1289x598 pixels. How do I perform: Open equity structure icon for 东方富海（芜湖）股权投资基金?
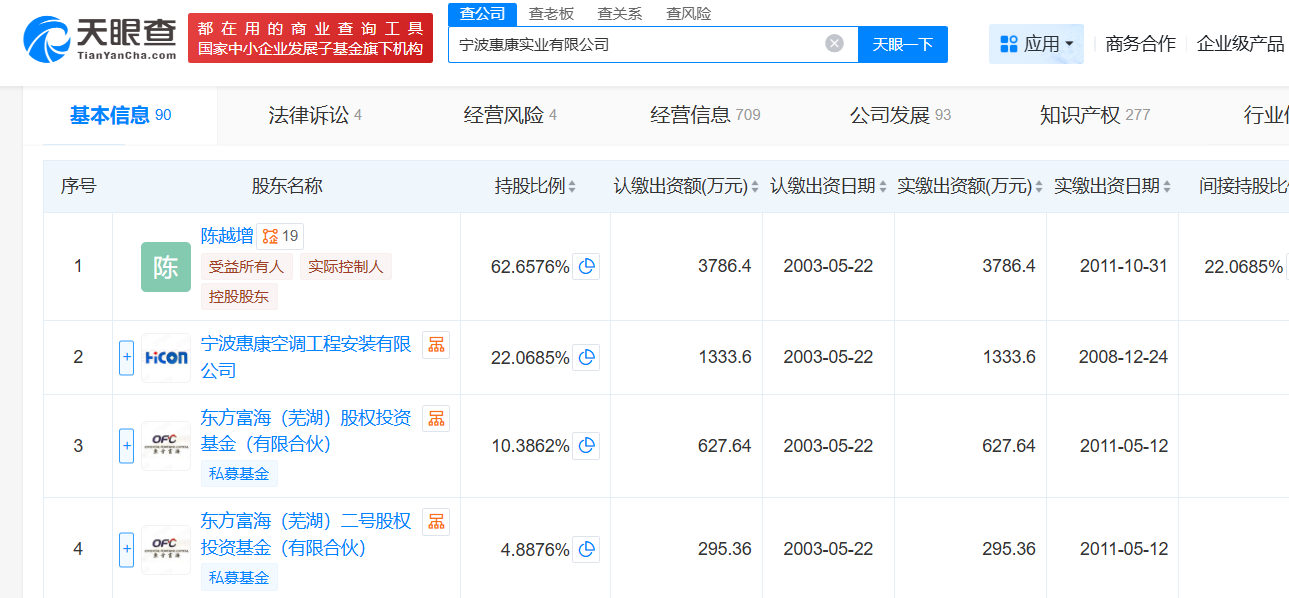point(436,419)
